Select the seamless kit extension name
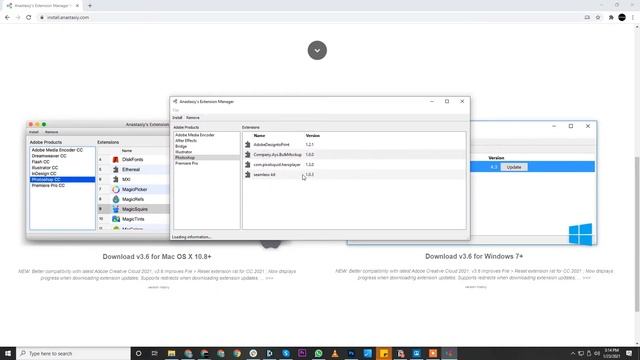The height and width of the screenshot is (360, 640). [x=264, y=175]
